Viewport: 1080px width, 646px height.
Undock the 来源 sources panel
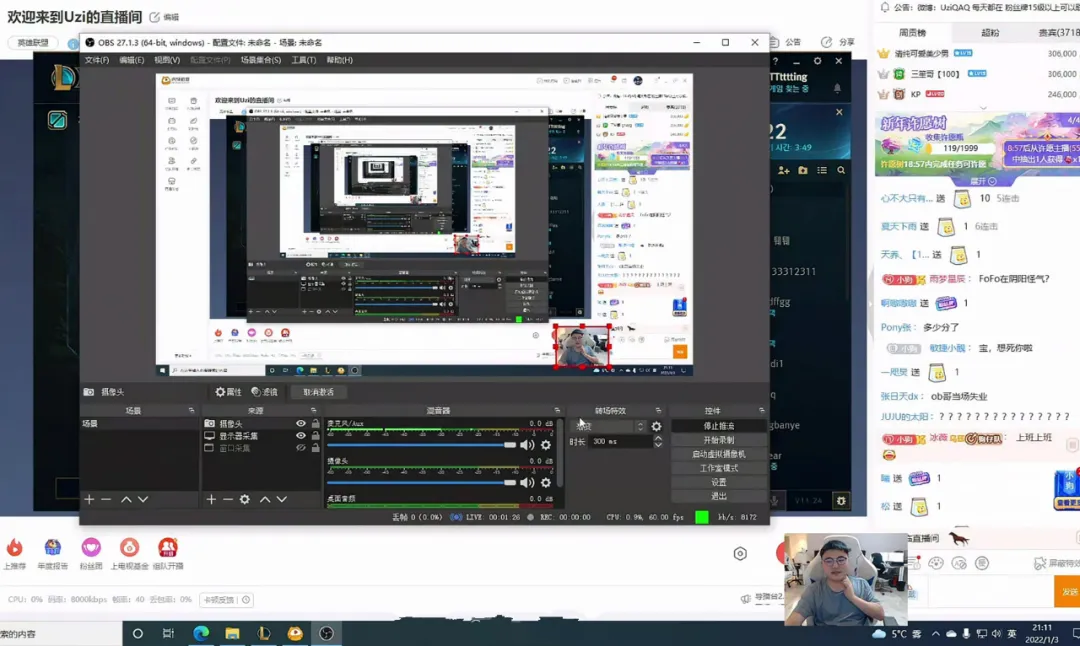click(x=313, y=410)
